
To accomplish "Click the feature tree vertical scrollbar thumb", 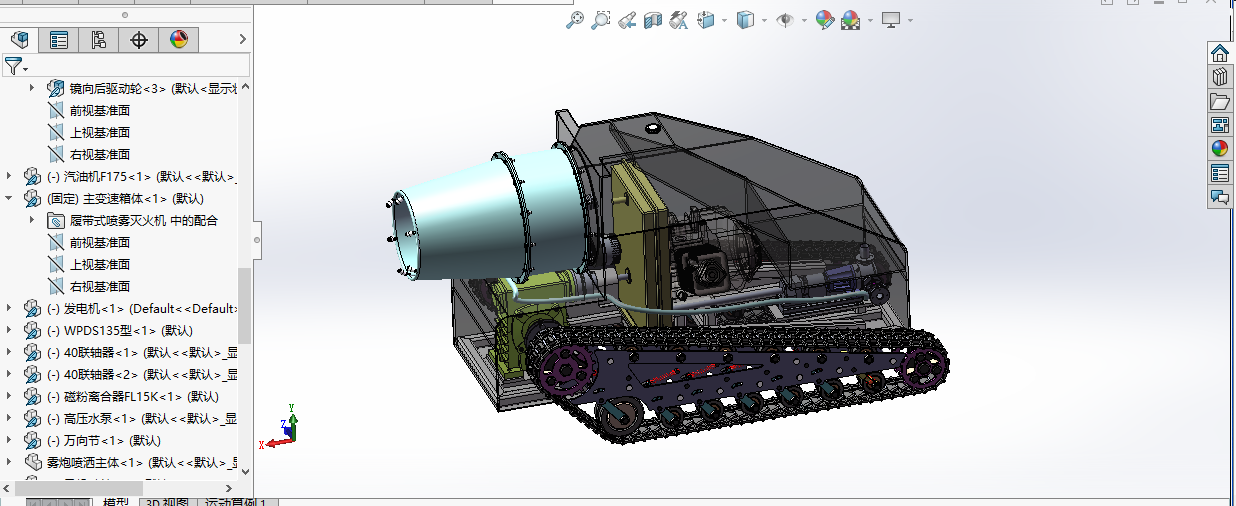I will tap(244, 305).
